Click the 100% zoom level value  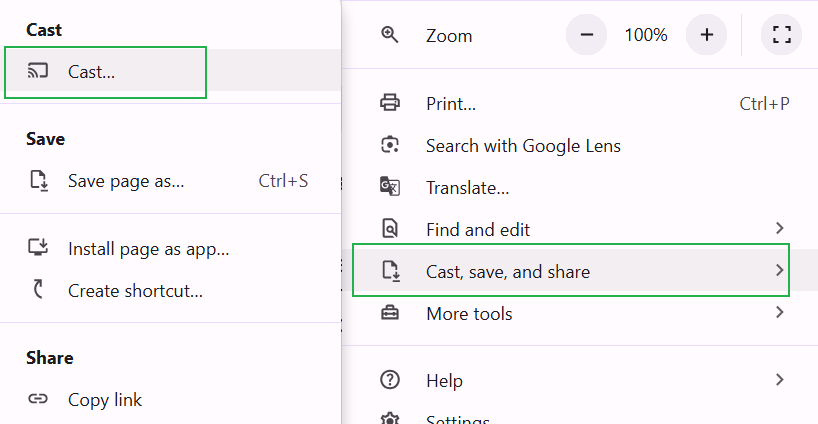[646, 35]
